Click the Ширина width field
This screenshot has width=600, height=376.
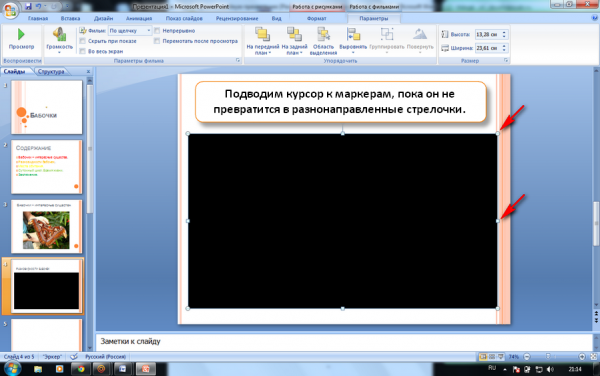click(x=488, y=48)
